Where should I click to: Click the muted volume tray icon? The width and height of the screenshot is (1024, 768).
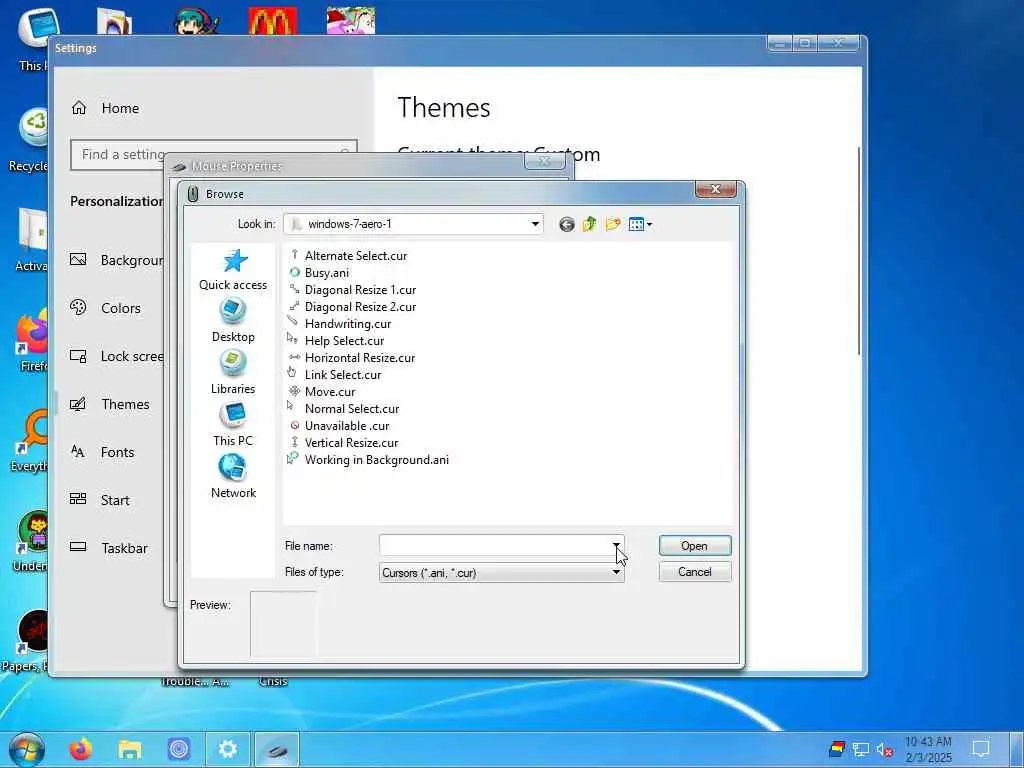pyautogui.click(x=885, y=750)
